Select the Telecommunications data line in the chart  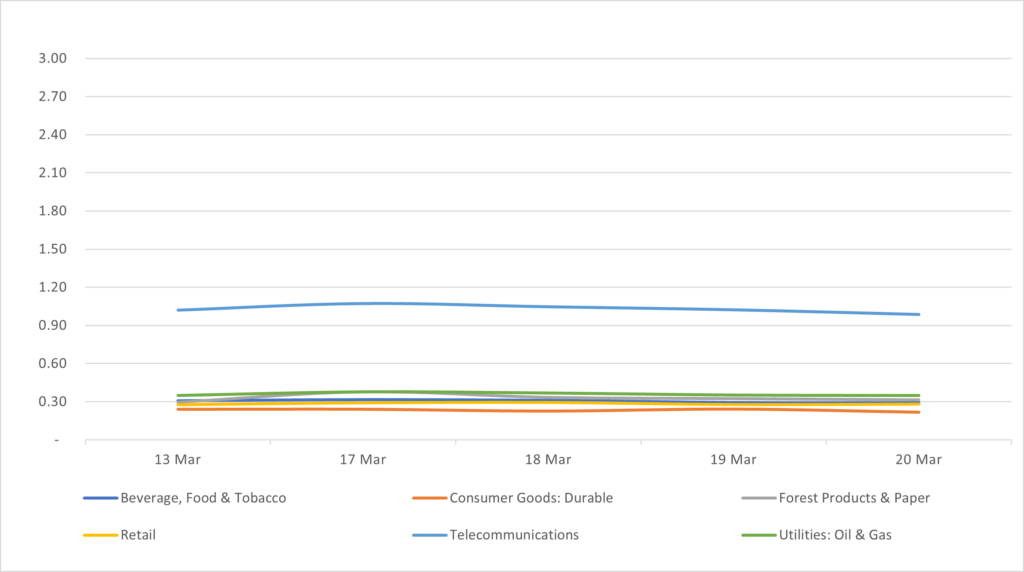pyautogui.click(x=548, y=306)
